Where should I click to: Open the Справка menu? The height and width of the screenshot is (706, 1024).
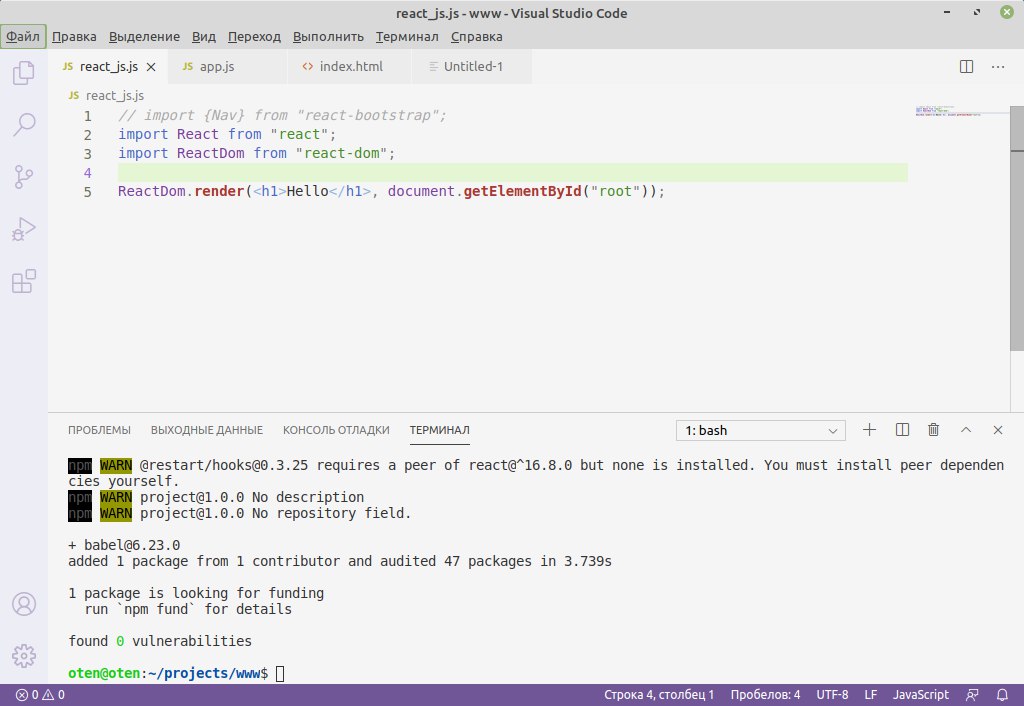click(477, 37)
